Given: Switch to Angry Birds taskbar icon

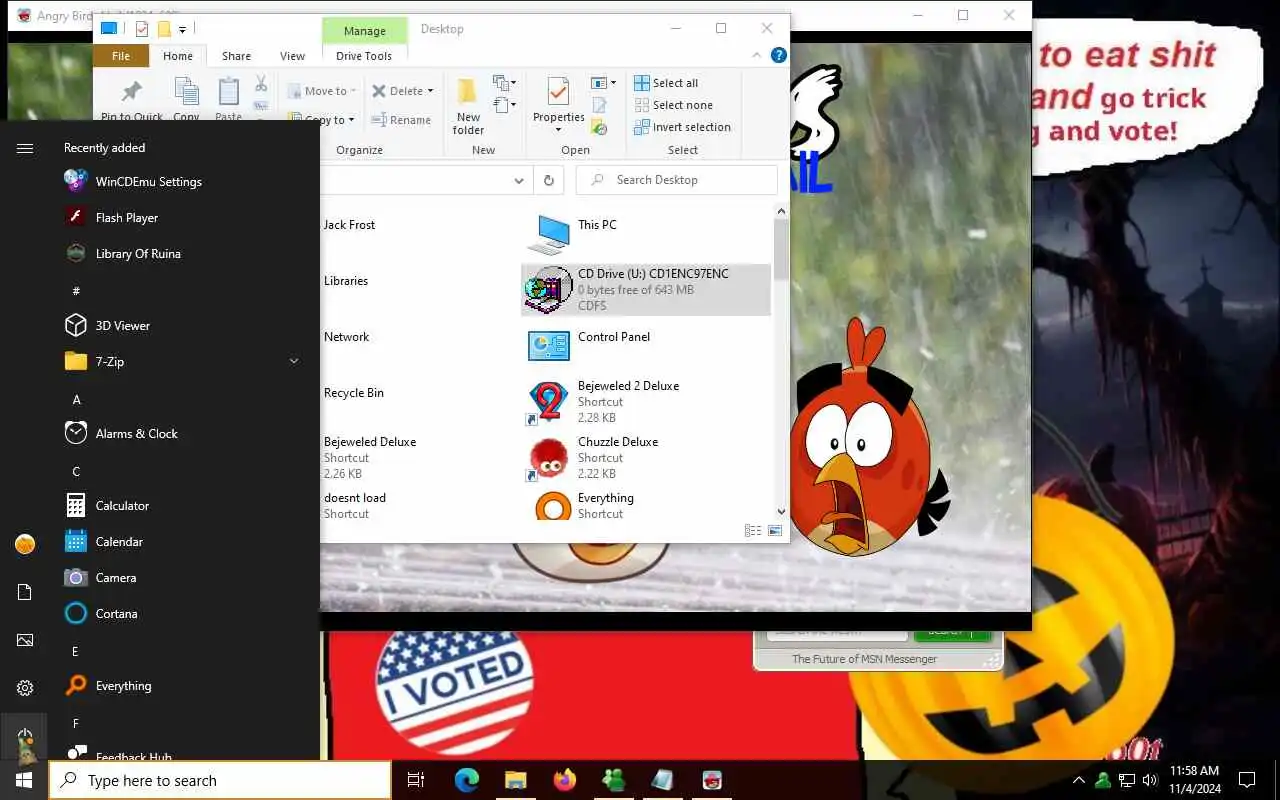Looking at the screenshot, I should coord(711,780).
